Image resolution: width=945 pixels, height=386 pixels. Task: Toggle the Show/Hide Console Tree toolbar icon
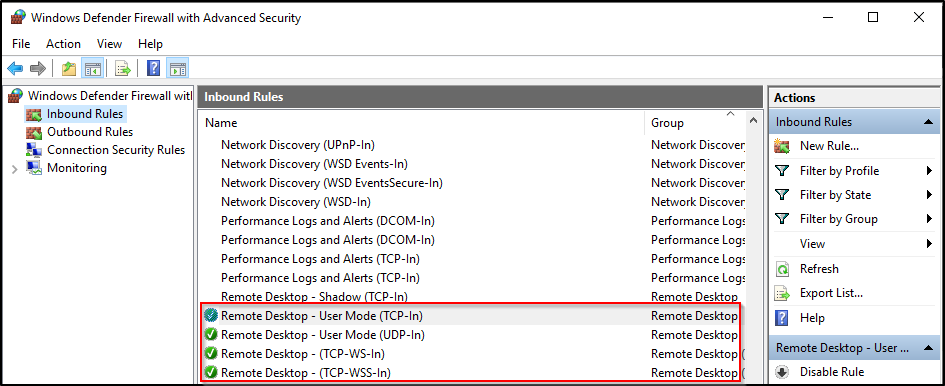click(x=93, y=69)
